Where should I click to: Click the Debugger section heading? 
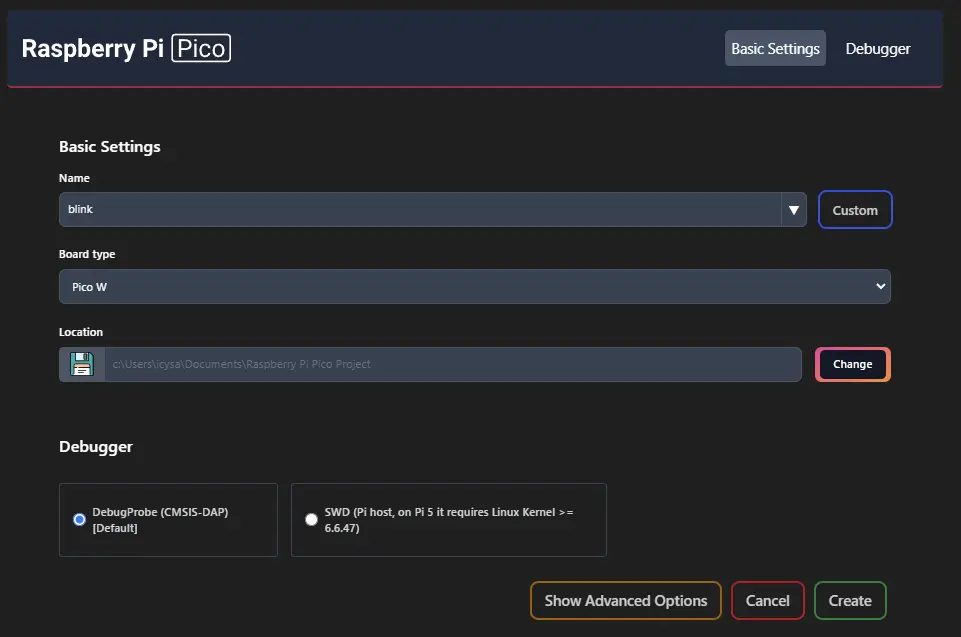click(x=96, y=447)
